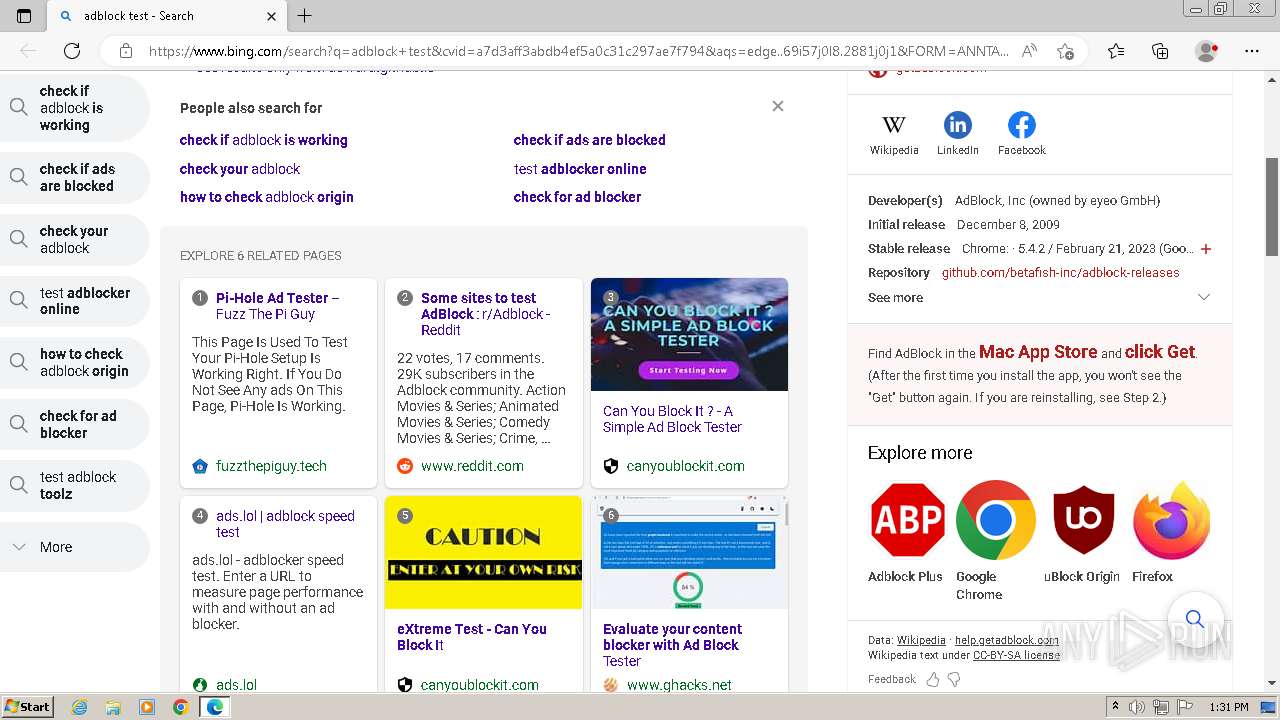Open the Wikipedia profile icon
The width and height of the screenshot is (1280, 720).
pos(893,125)
